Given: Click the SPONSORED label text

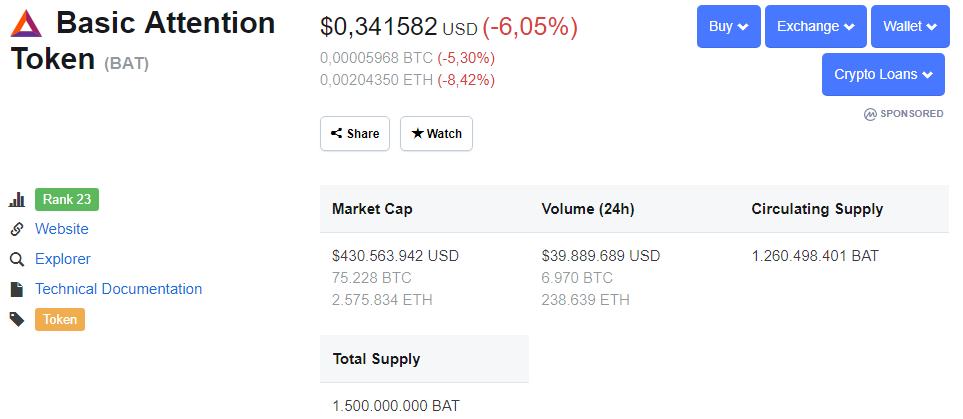Looking at the screenshot, I should pos(911,114).
